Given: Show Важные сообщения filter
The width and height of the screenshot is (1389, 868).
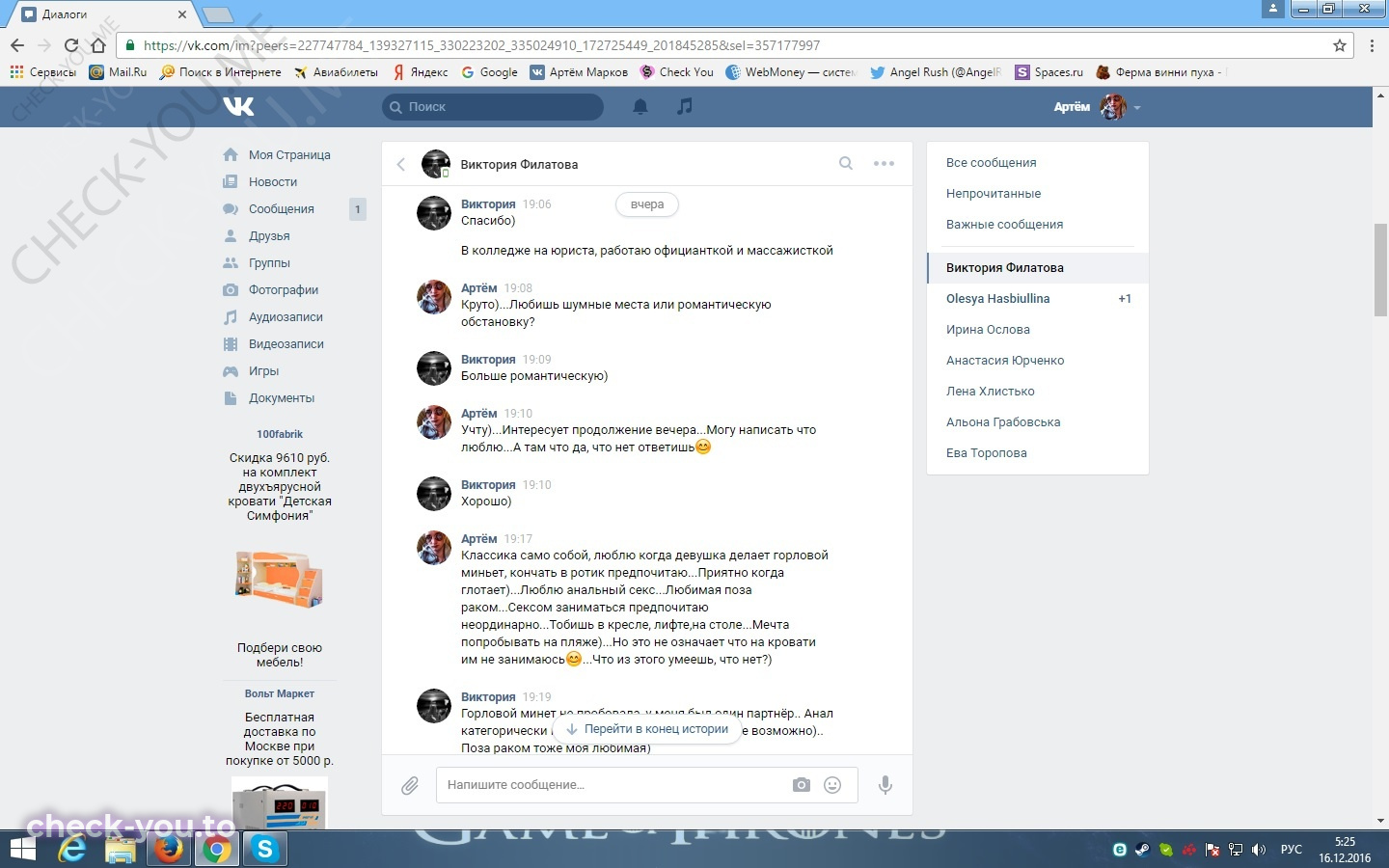Looking at the screenshot, I should click(x=1004, y=224).
